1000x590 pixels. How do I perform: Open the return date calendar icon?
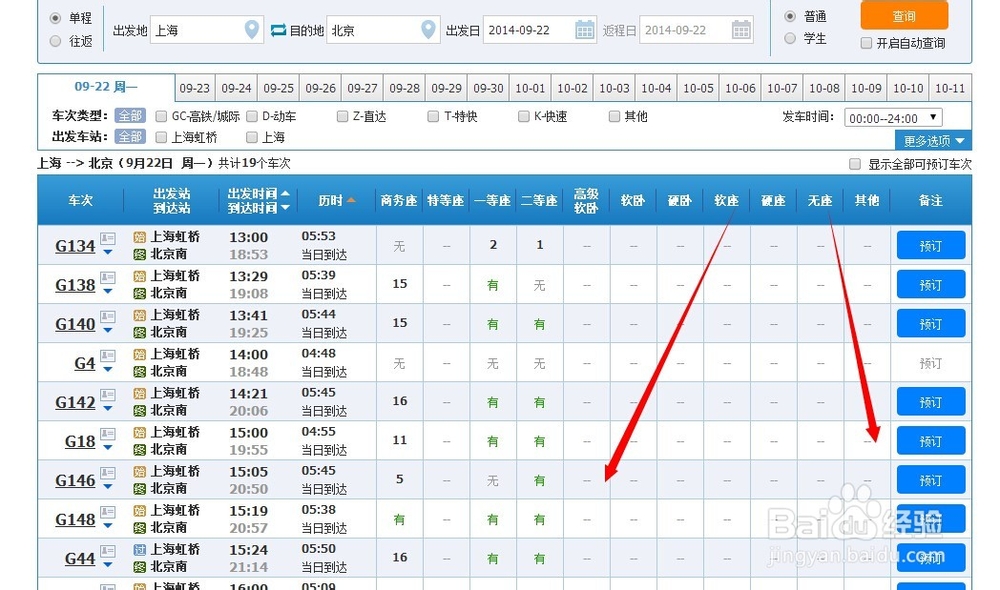(741, 29)
